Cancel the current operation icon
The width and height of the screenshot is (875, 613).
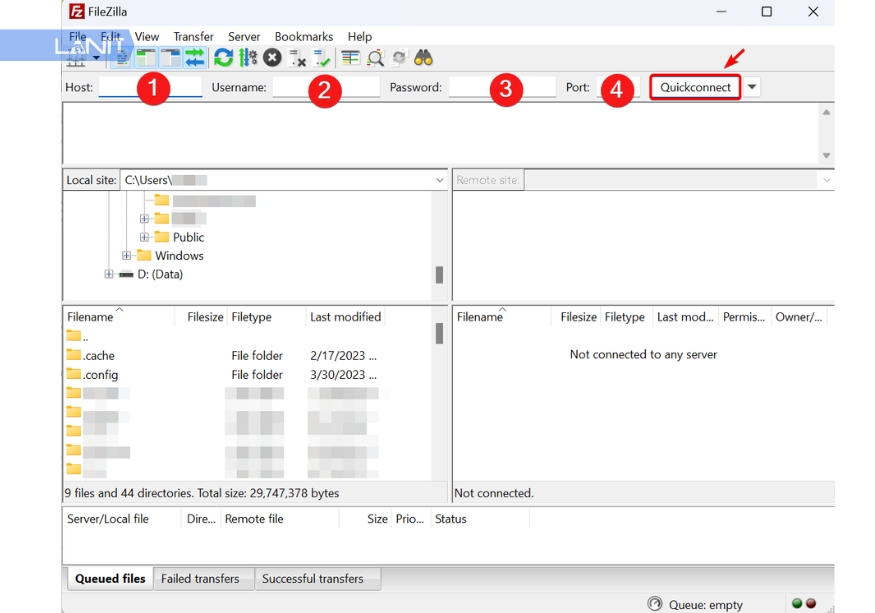(272, 58)
